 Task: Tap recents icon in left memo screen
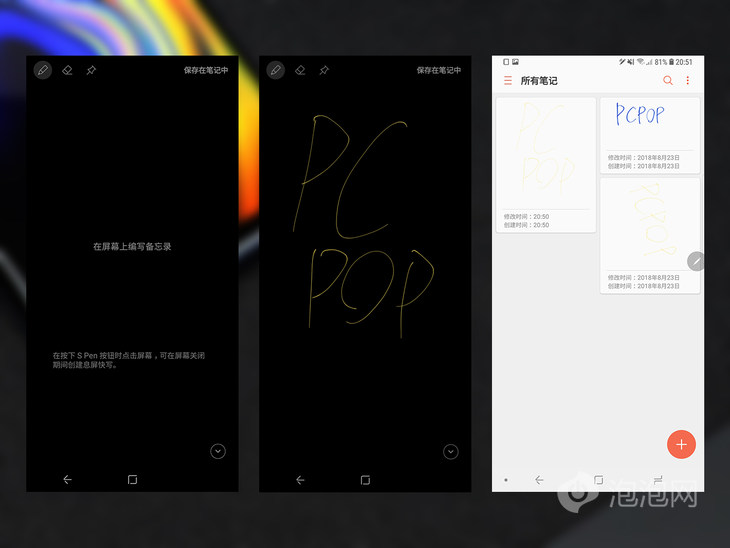pos(132,480)
